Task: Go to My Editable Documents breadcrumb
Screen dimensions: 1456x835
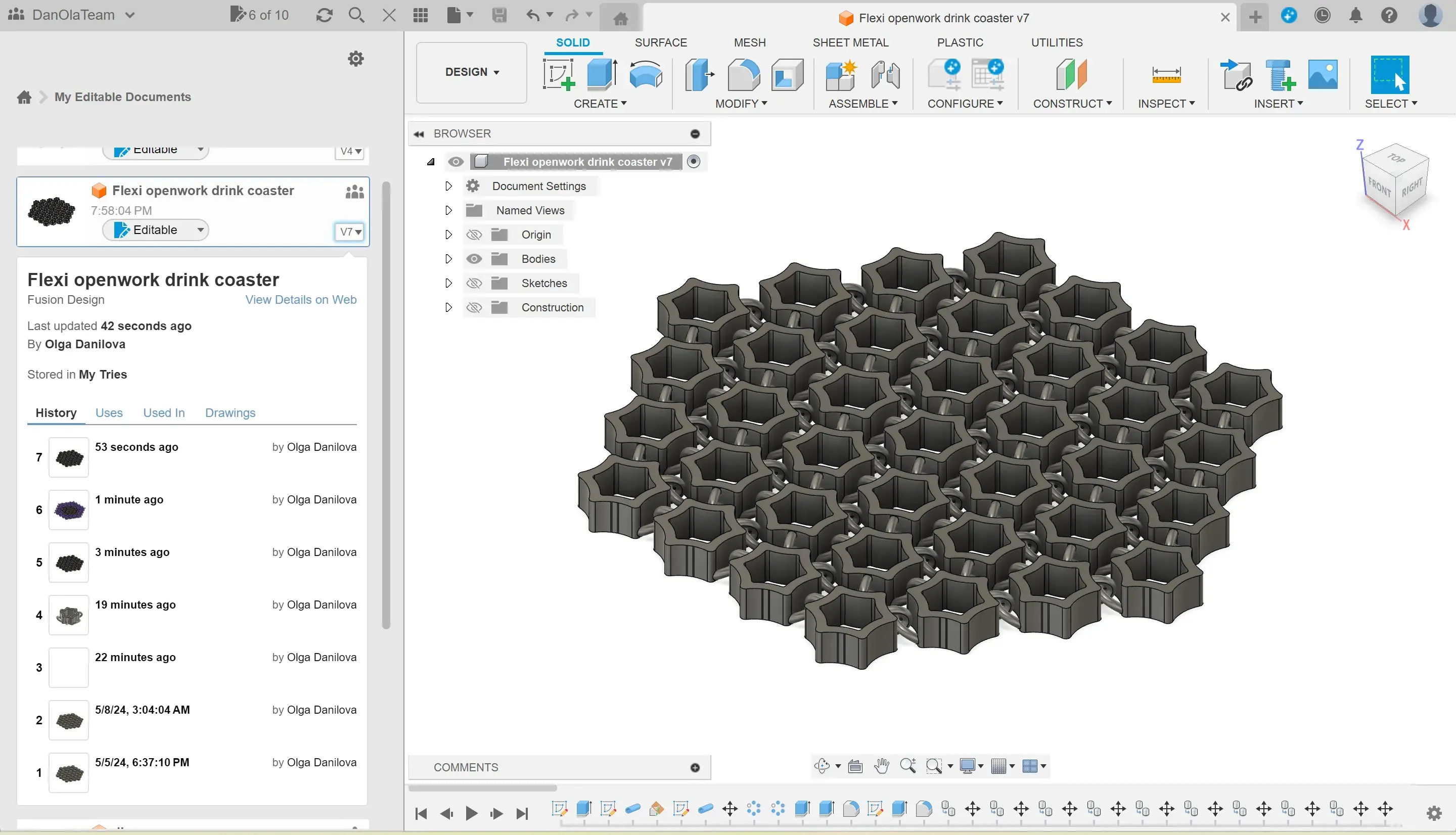Action: pos(123,97)
